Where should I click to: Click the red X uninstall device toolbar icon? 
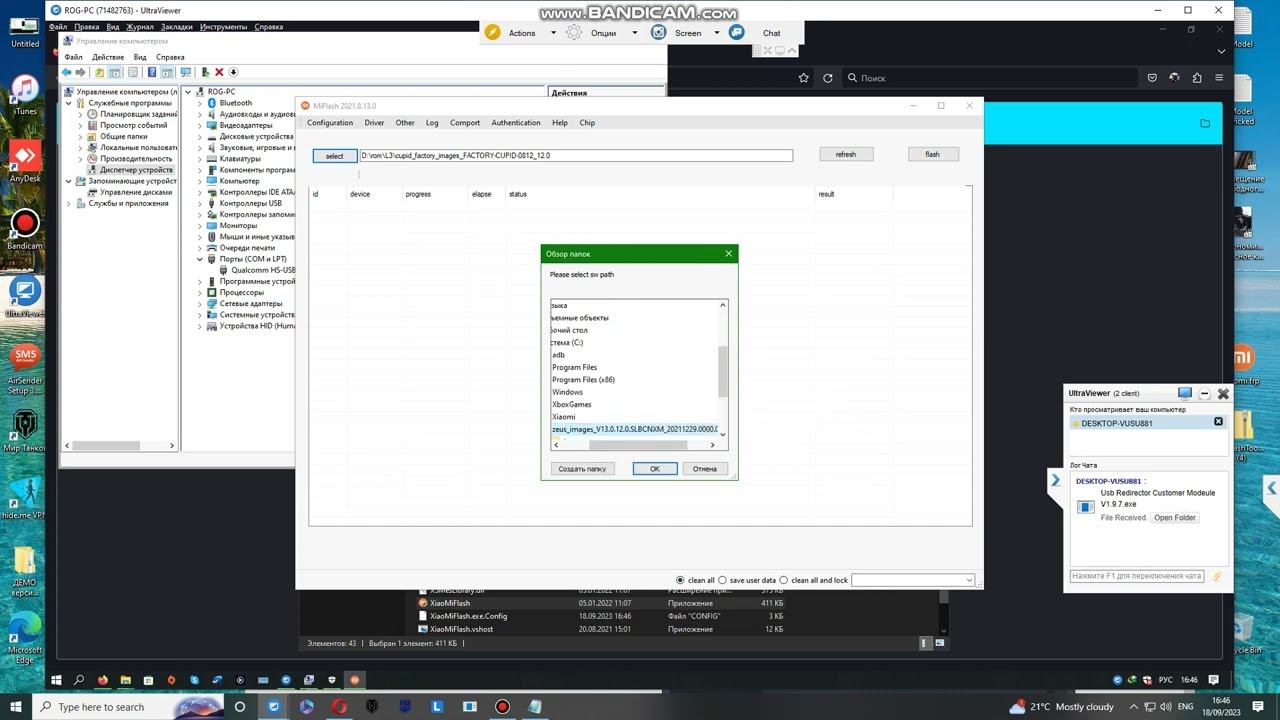[x=219, y=72]
